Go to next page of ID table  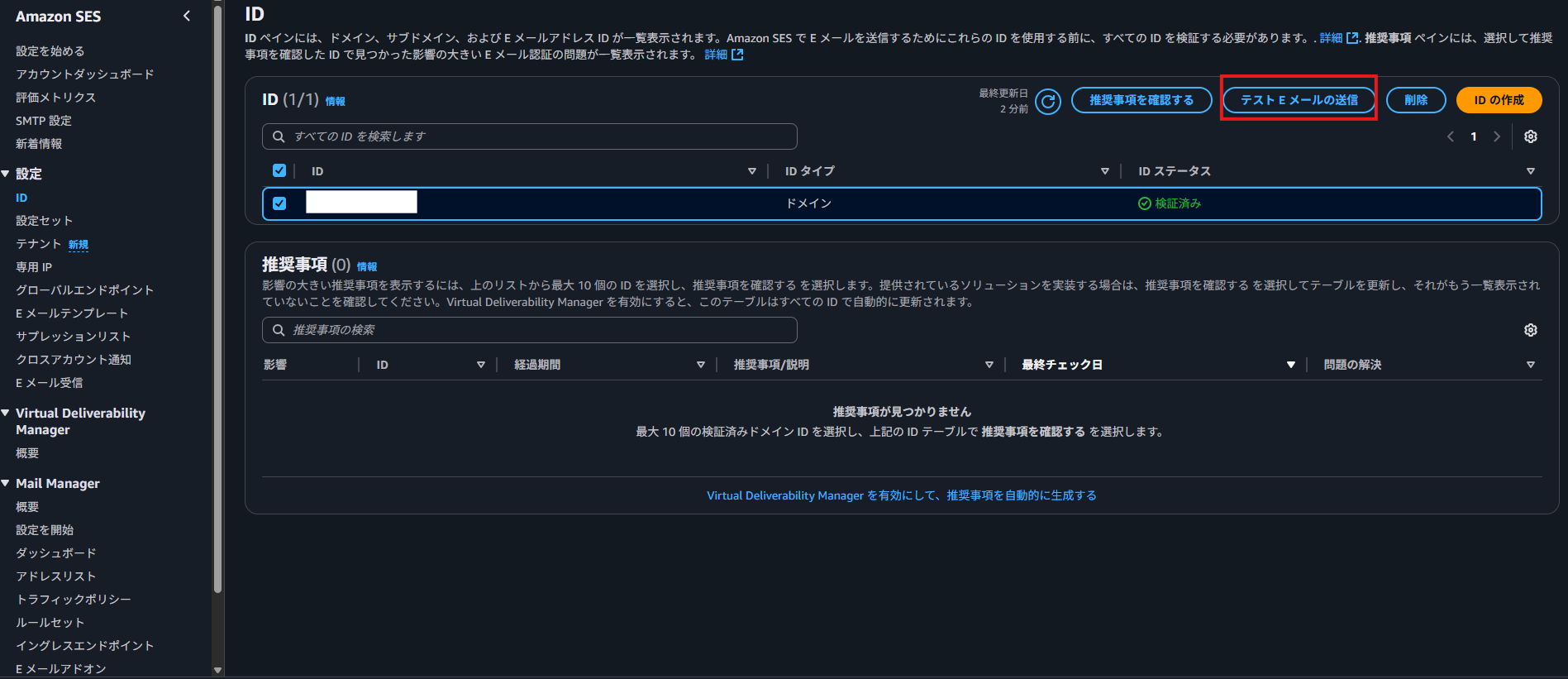[1496, 136]
